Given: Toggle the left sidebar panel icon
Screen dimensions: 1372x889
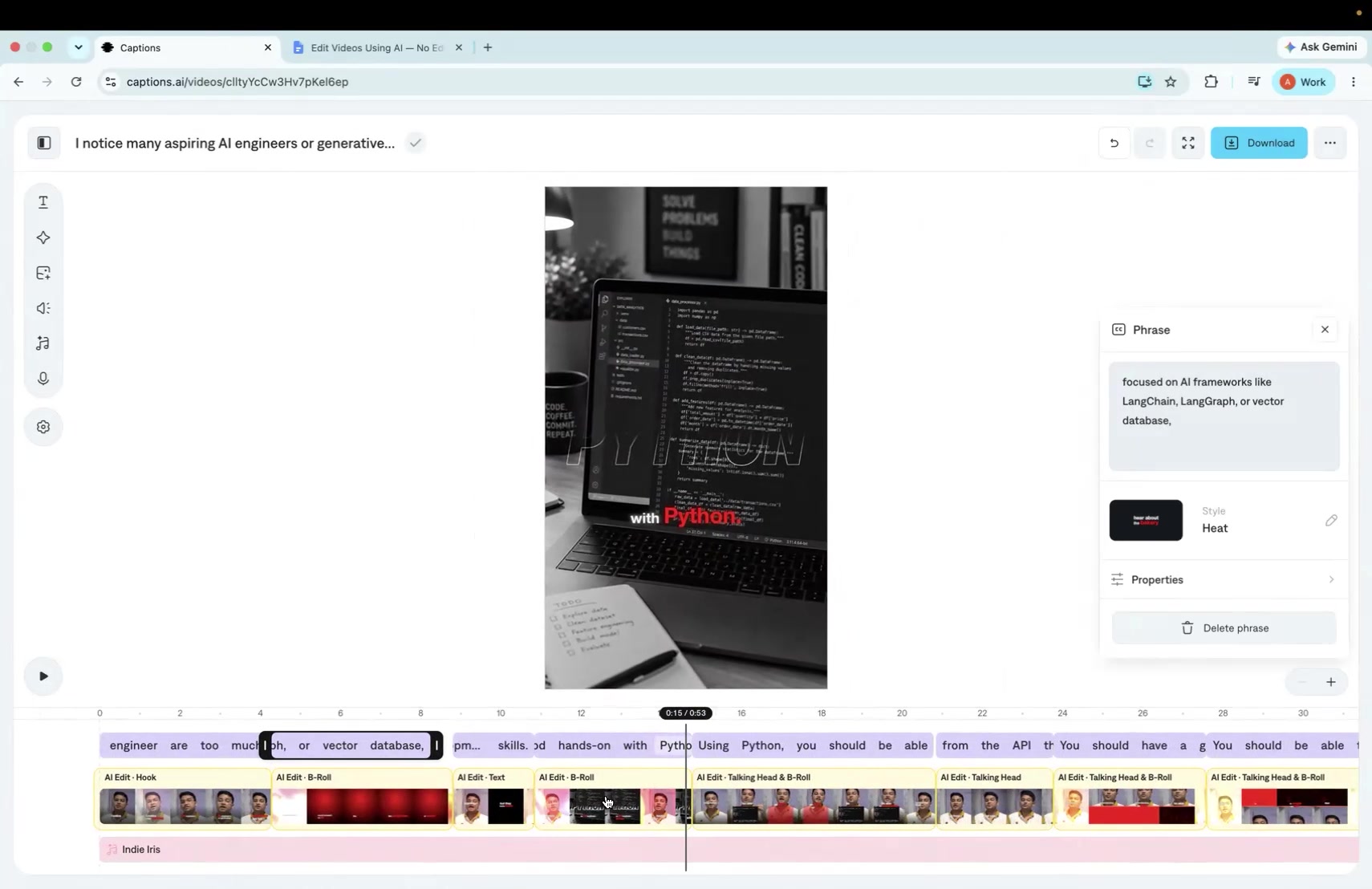Looking at the screenshot, I should point(44,143).
